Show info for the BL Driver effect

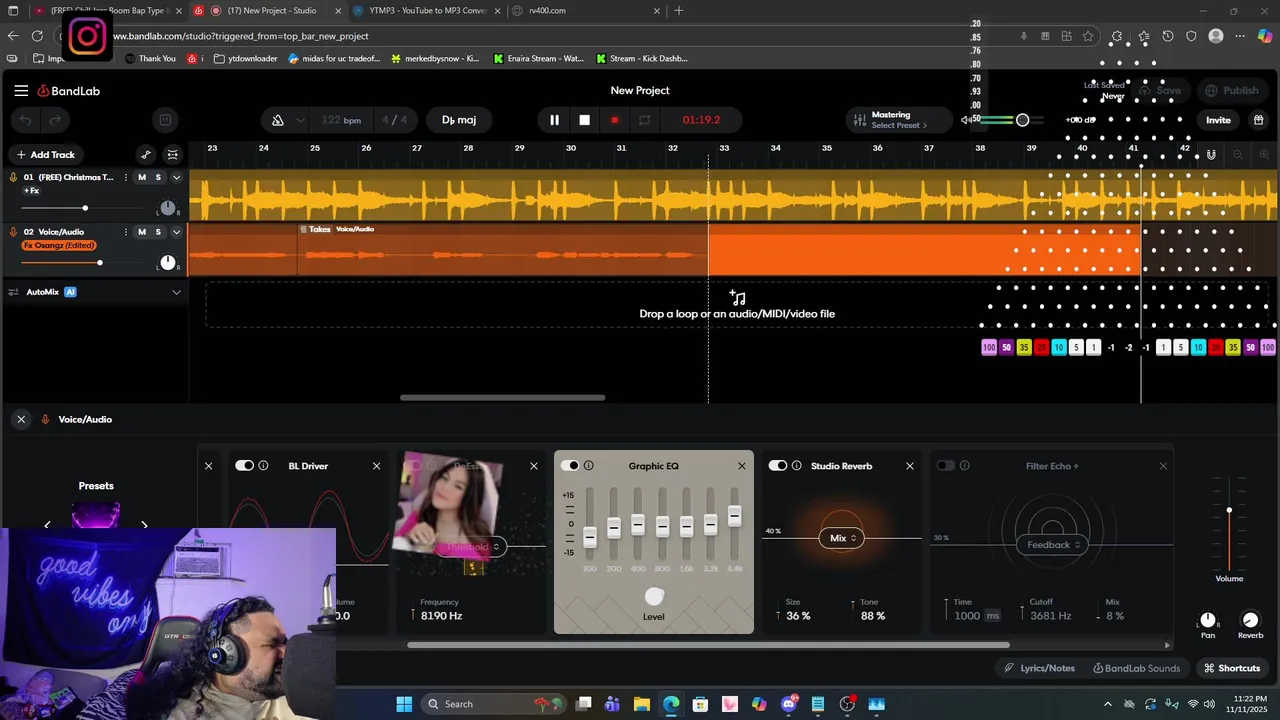[x=264, y=466]
